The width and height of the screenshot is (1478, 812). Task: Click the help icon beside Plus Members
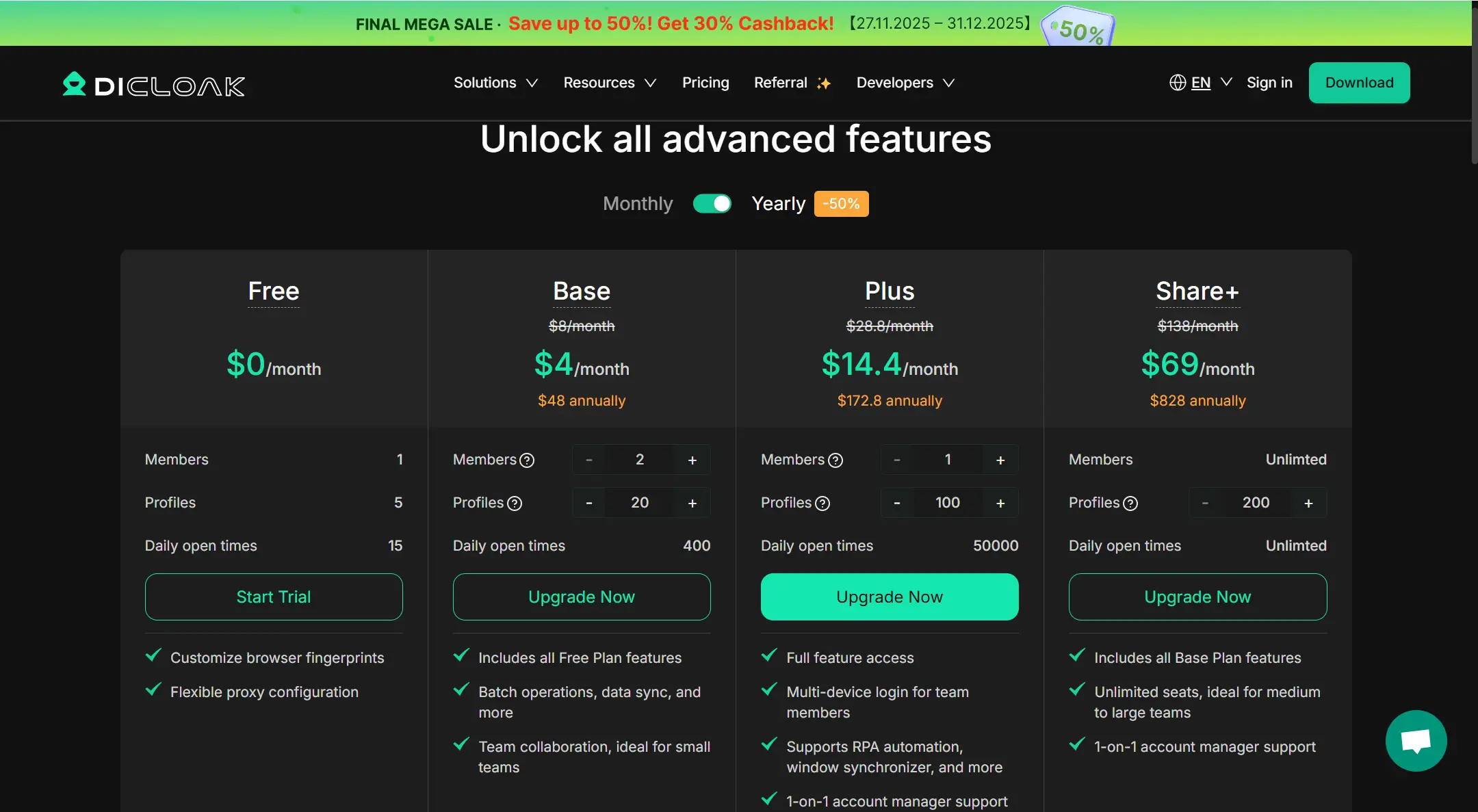835,460
